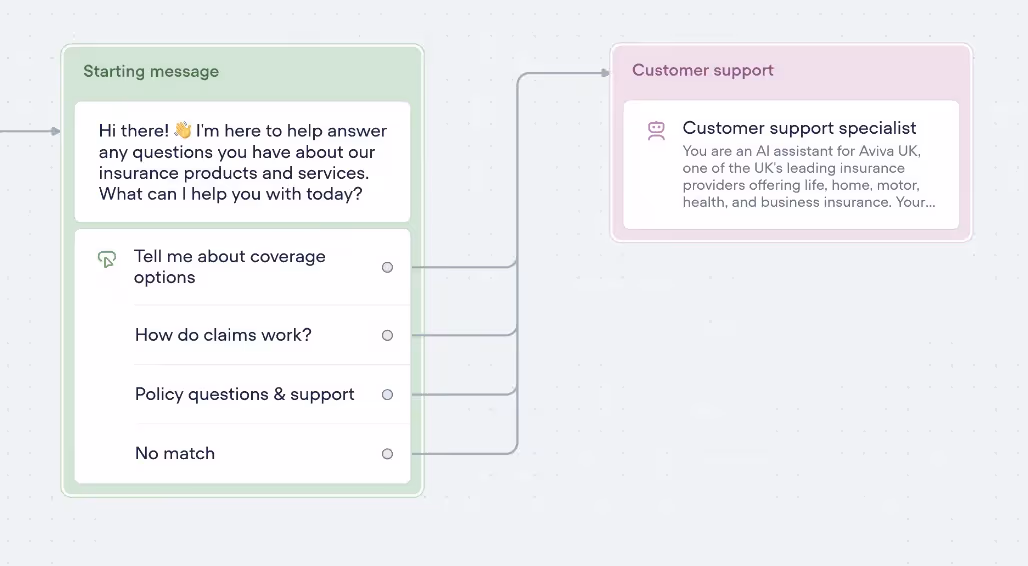
Task: Click the arrowhead entering Customer support block
Action: coord(606,73)
